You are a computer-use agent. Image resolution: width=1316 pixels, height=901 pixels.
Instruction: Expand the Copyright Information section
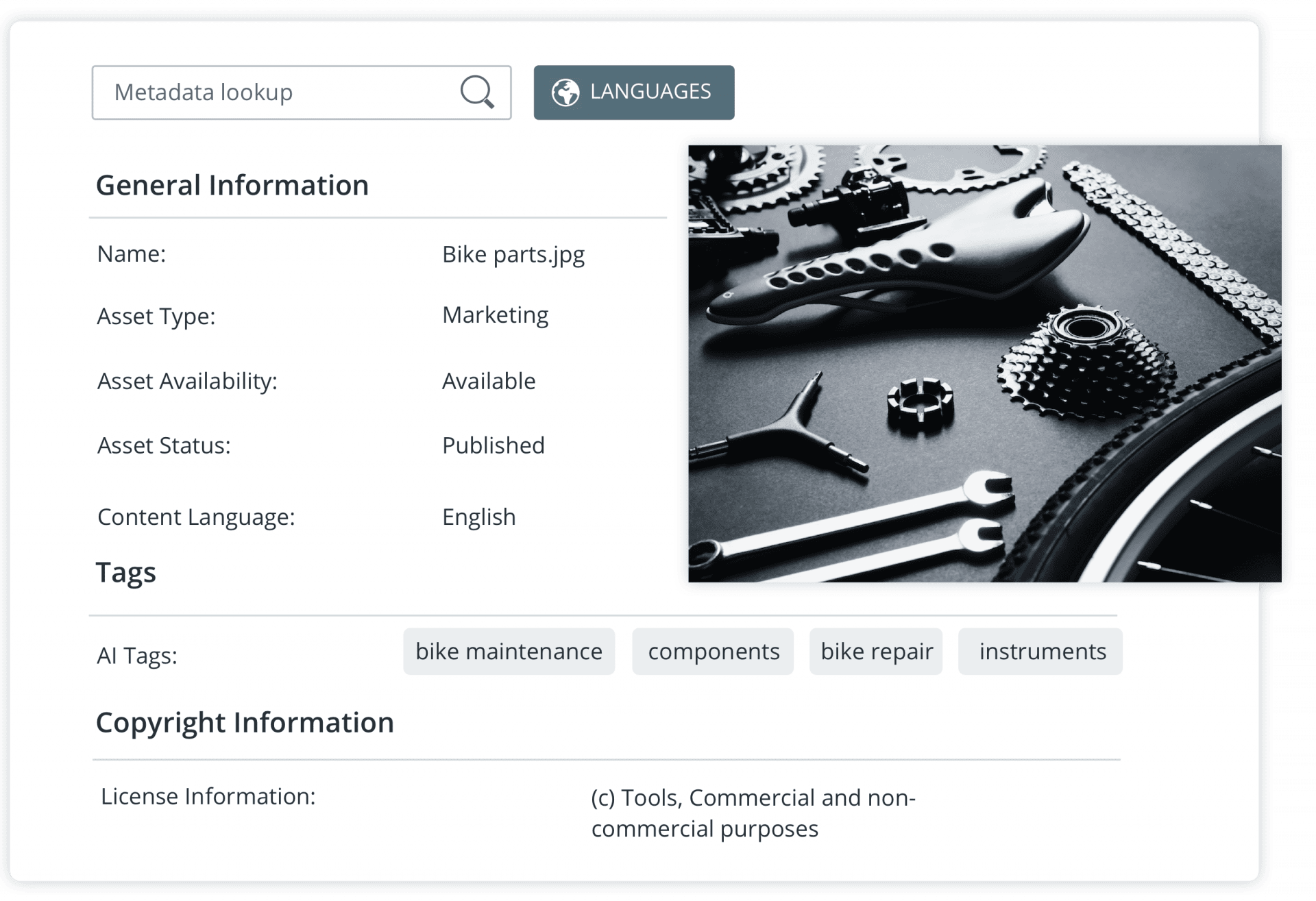pos(245,722)
